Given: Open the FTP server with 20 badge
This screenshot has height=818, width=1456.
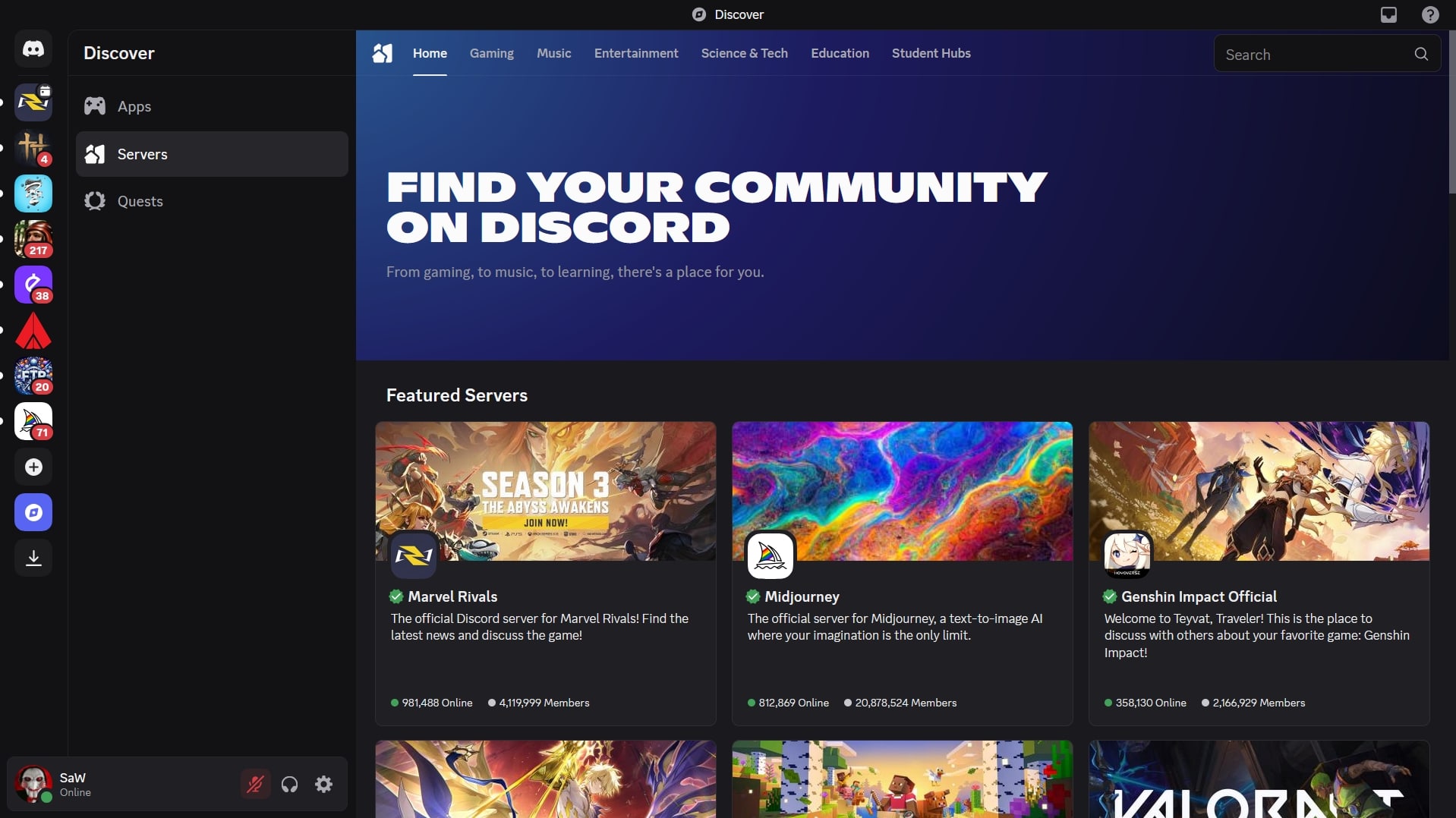Looking at the screenshot, I should click(33, 376).
